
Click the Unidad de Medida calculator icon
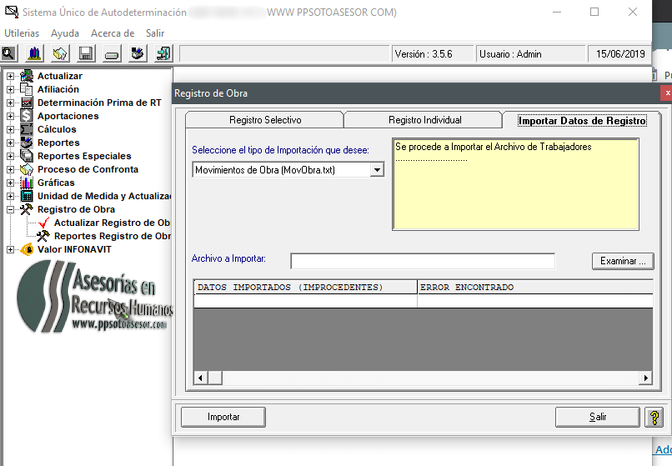[x=27, y=196]
